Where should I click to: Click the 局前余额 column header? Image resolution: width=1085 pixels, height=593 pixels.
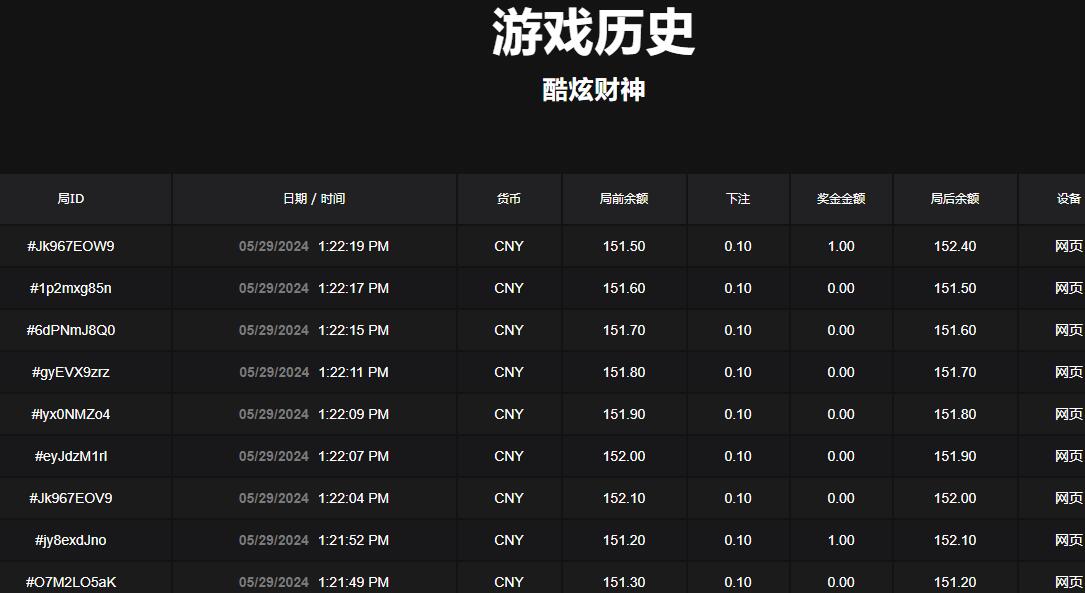[624, 199]
